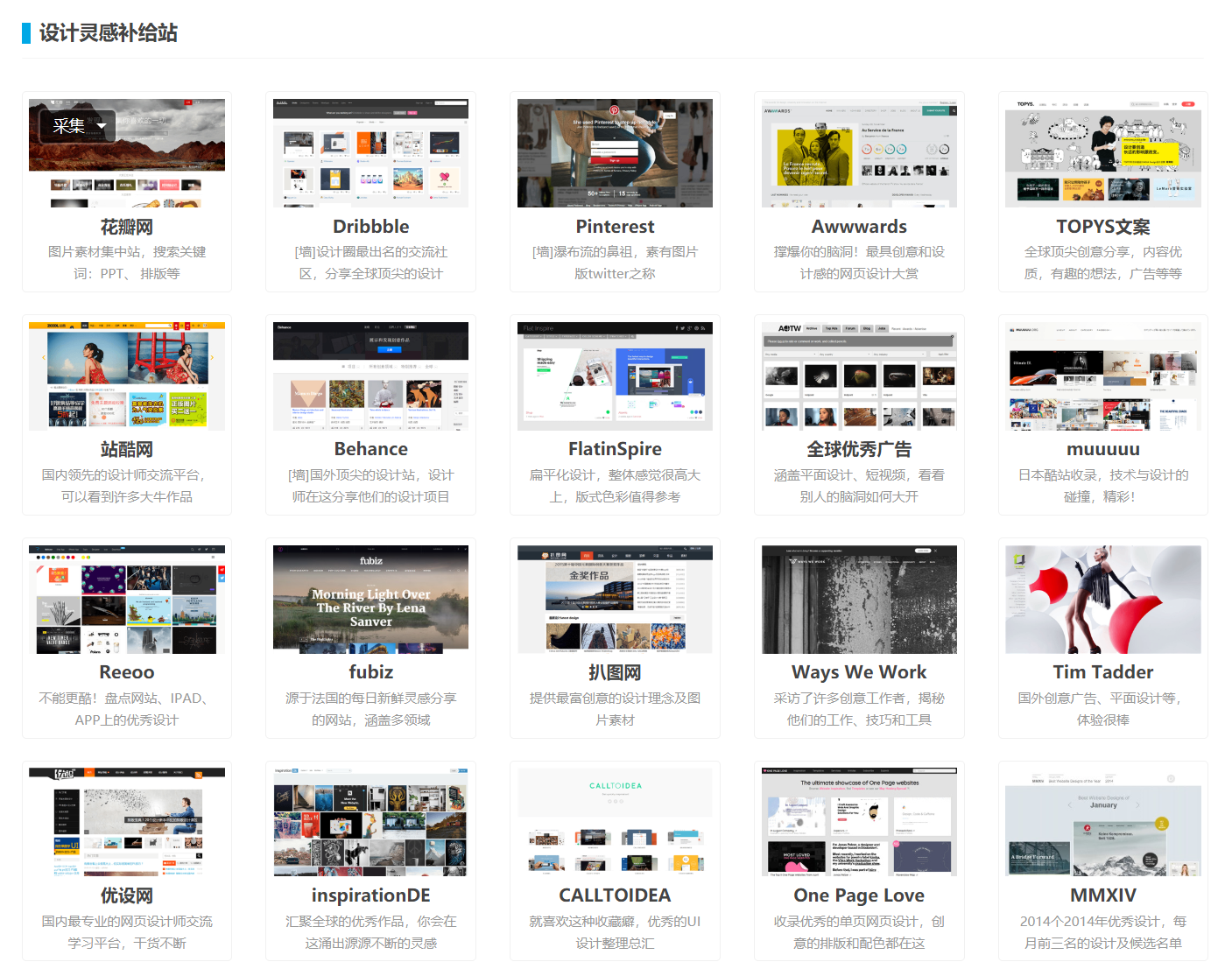
Task: Click the 优设网 title link
Action: pyautogui.click(x=127, y=895)
